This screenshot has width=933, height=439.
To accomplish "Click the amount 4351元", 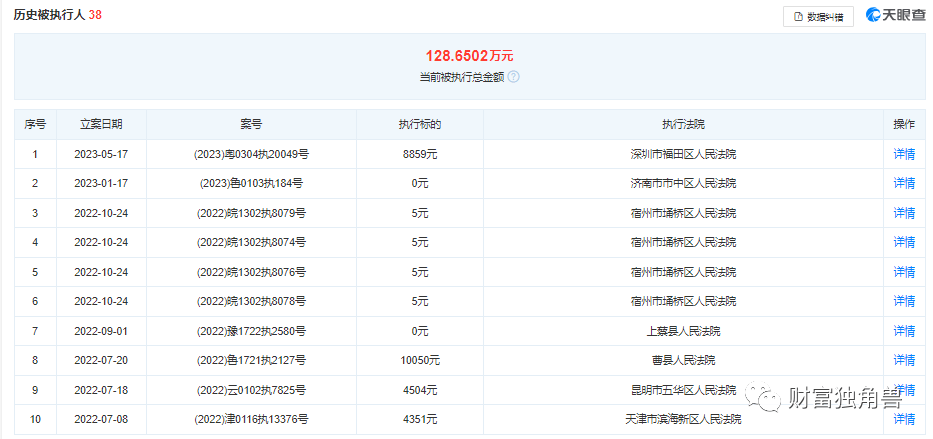I will pos(419,419).
